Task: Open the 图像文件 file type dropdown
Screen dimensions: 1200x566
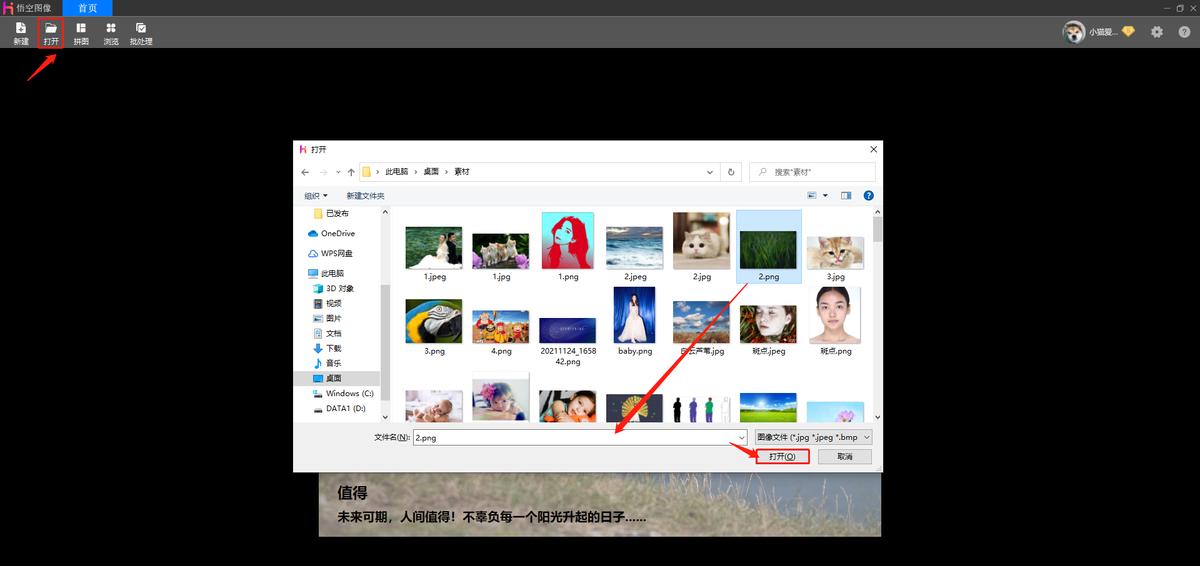Action: 814,437
